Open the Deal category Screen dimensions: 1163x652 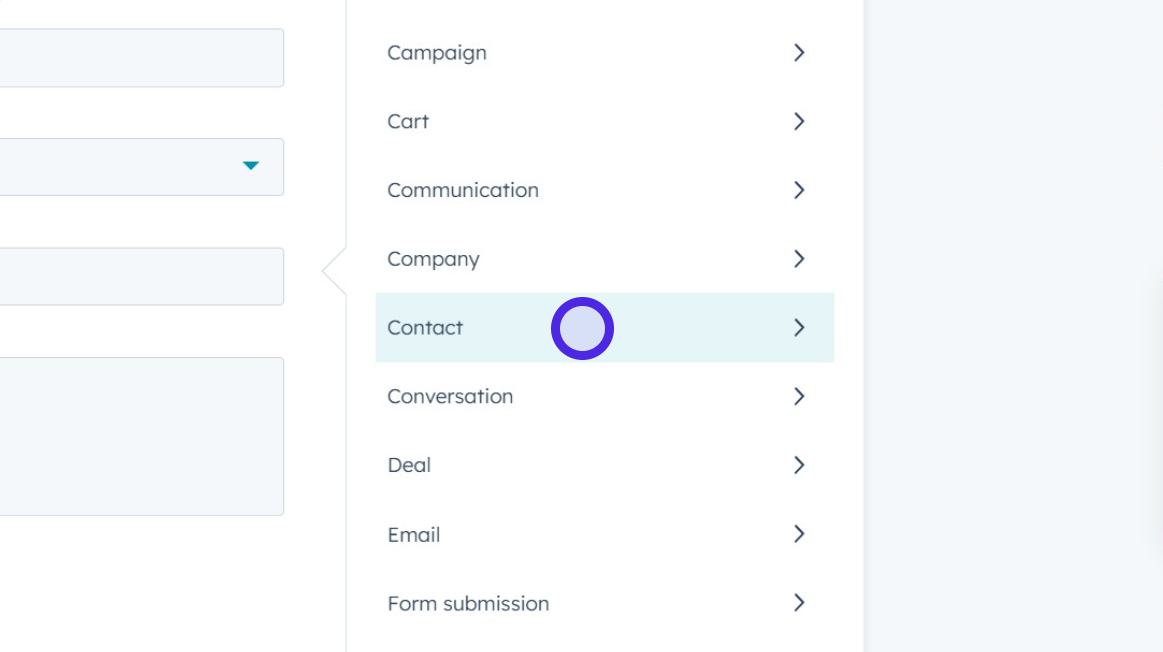click(409, 465)
